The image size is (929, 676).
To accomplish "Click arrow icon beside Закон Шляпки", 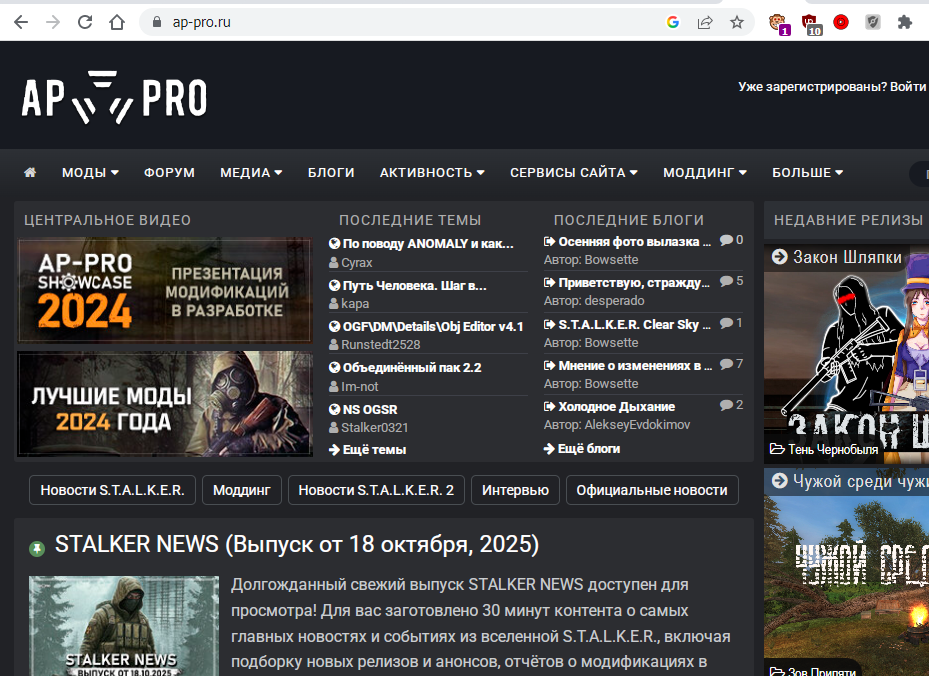I will pos(780,257).
